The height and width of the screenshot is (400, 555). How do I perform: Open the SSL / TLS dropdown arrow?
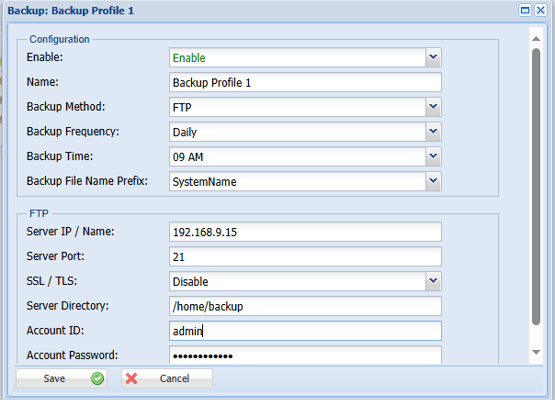[x=433, y=281]
